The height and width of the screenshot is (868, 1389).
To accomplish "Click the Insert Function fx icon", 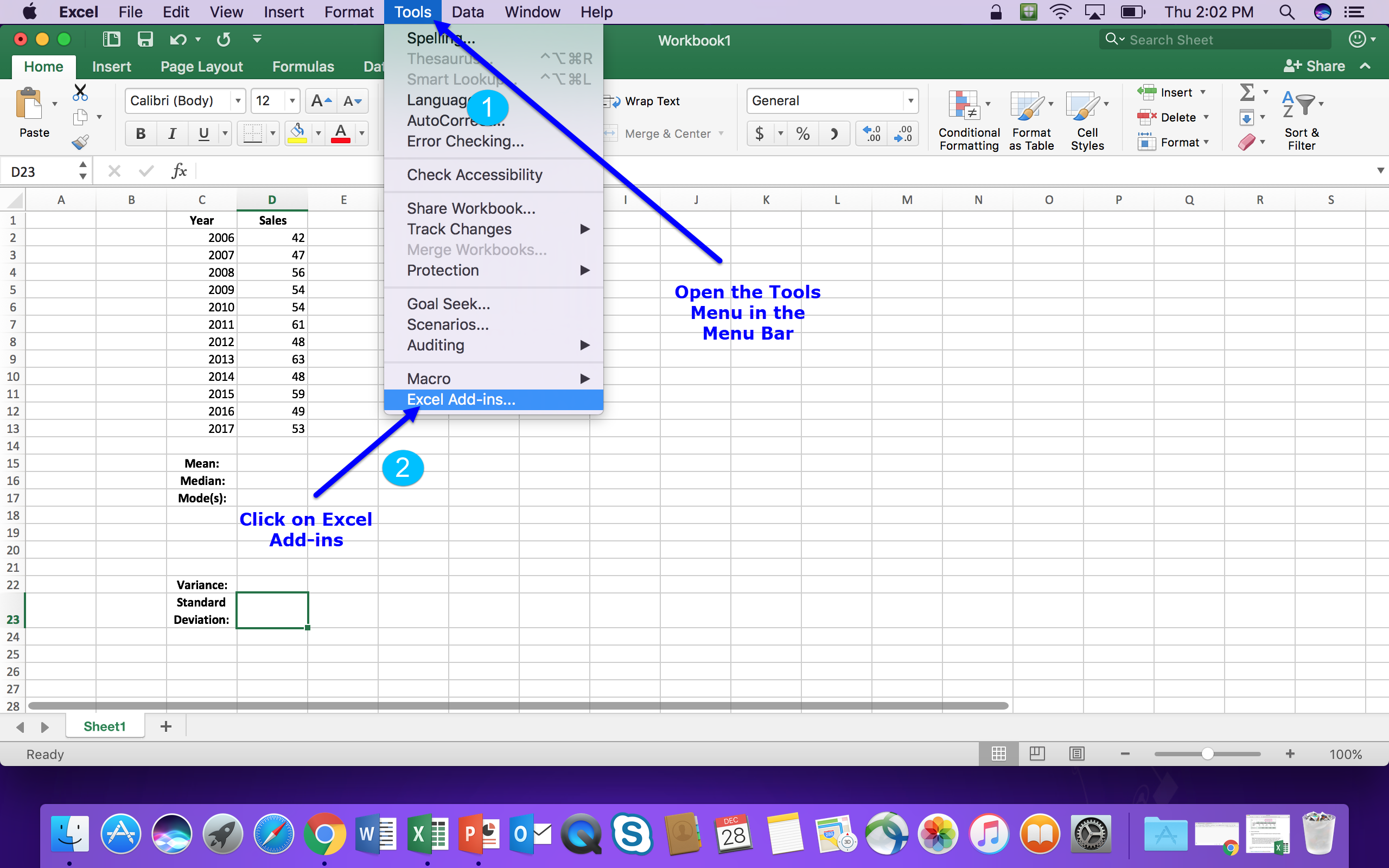I will (179, 171).
